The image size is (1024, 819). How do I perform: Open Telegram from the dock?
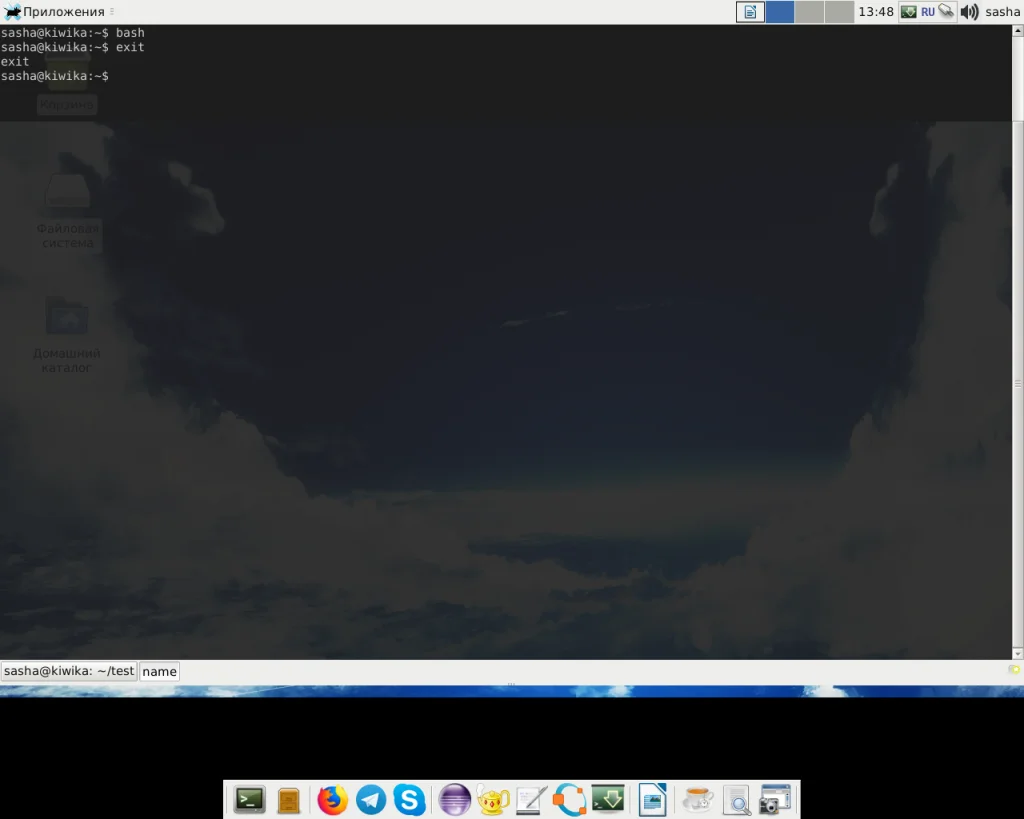pyautogui.click(x=371, y=799)
